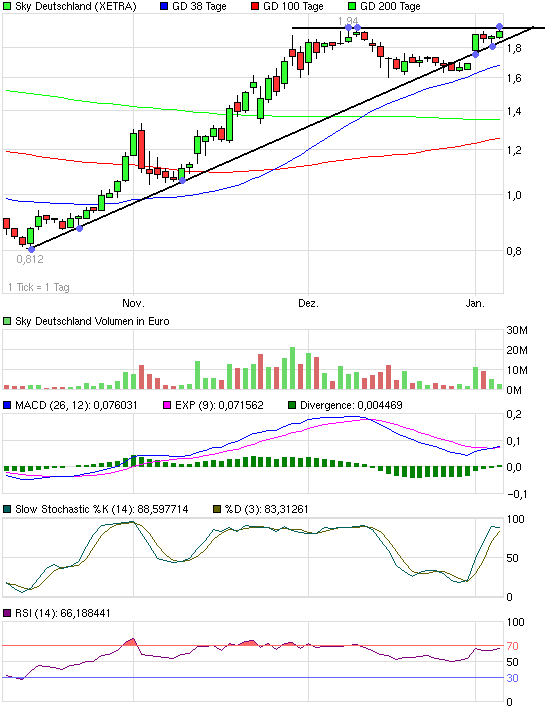Click the Slow Stochastic %K value 88,597714

(x=163, y=509)
